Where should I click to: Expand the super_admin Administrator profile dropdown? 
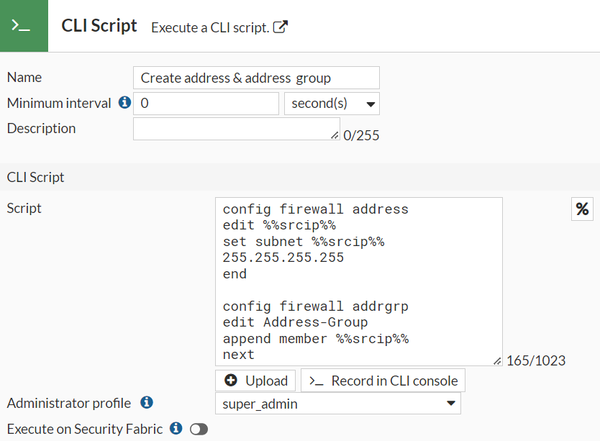coord(338,404)
